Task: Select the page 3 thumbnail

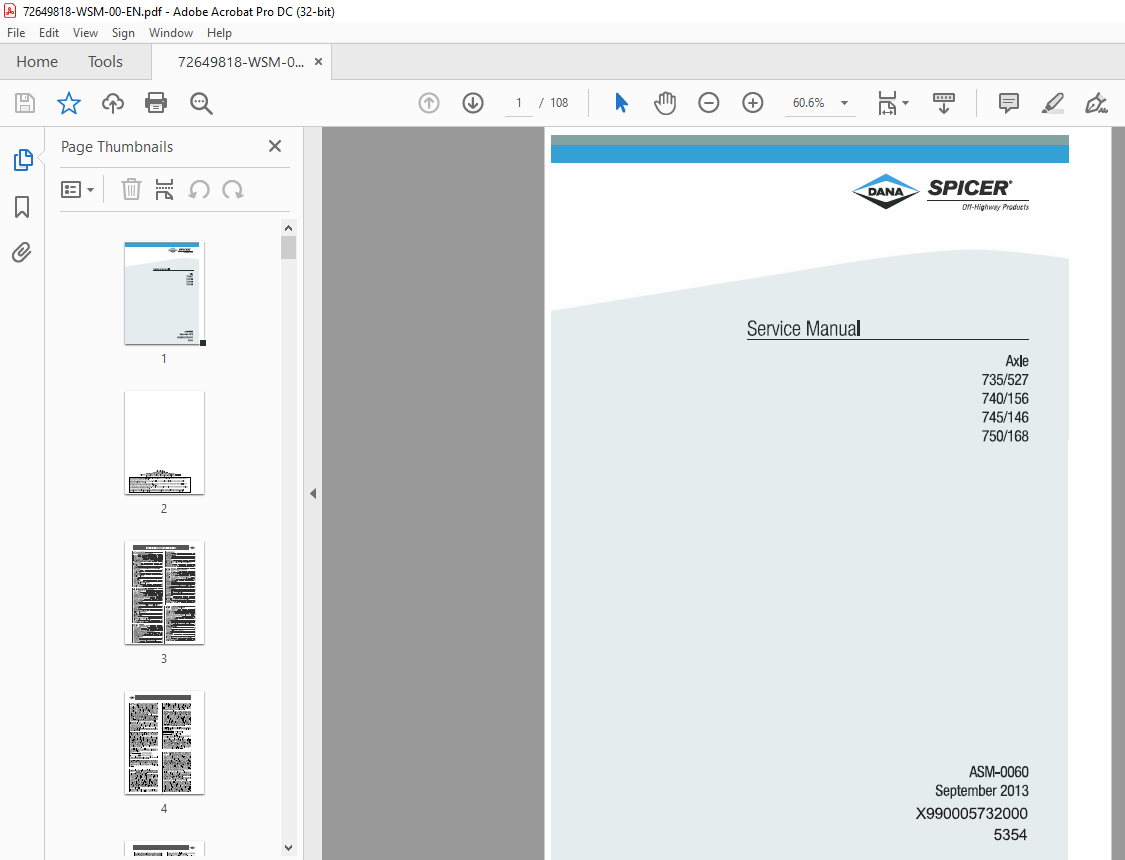Action: point(164,592)
